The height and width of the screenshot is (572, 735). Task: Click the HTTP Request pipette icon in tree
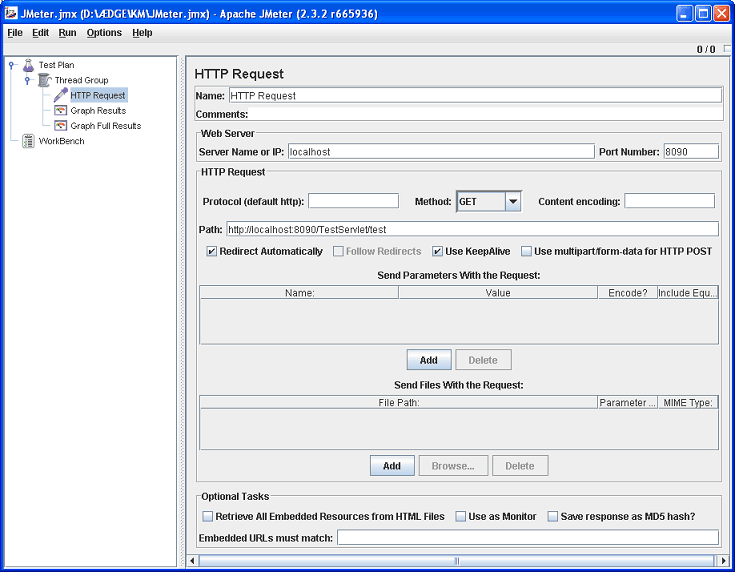coord(60,95)
